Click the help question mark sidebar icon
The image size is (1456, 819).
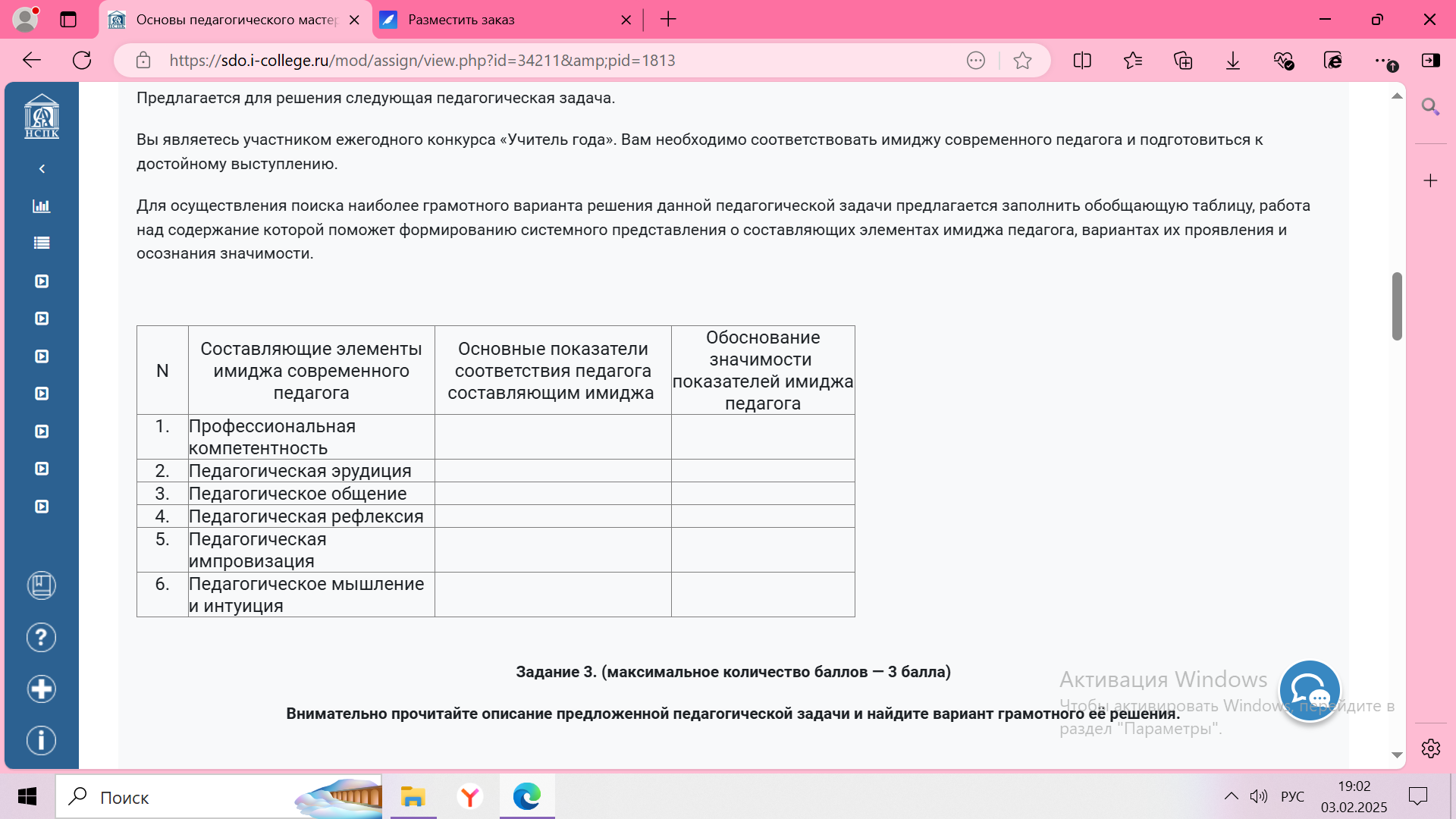tap(42, 638)
